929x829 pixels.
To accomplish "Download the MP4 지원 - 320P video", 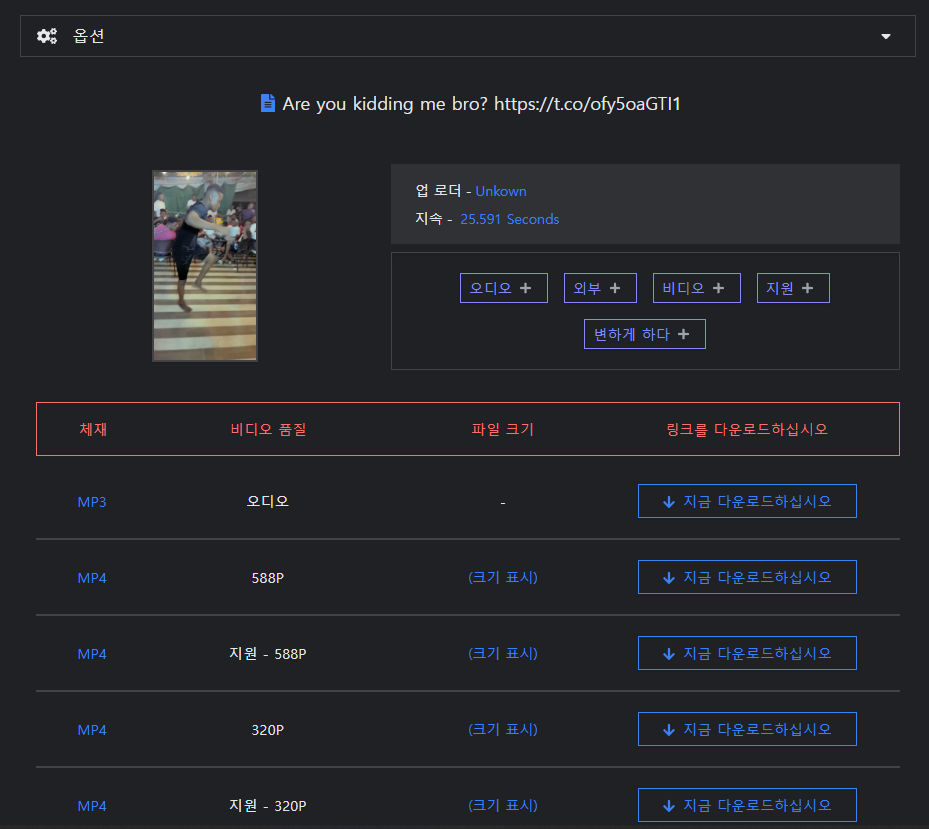I will point(747,805).
